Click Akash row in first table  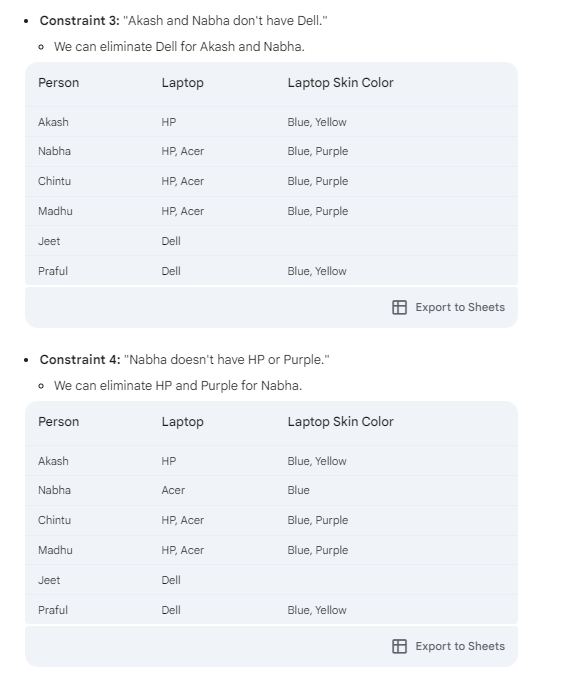click(x=271, y=122)
